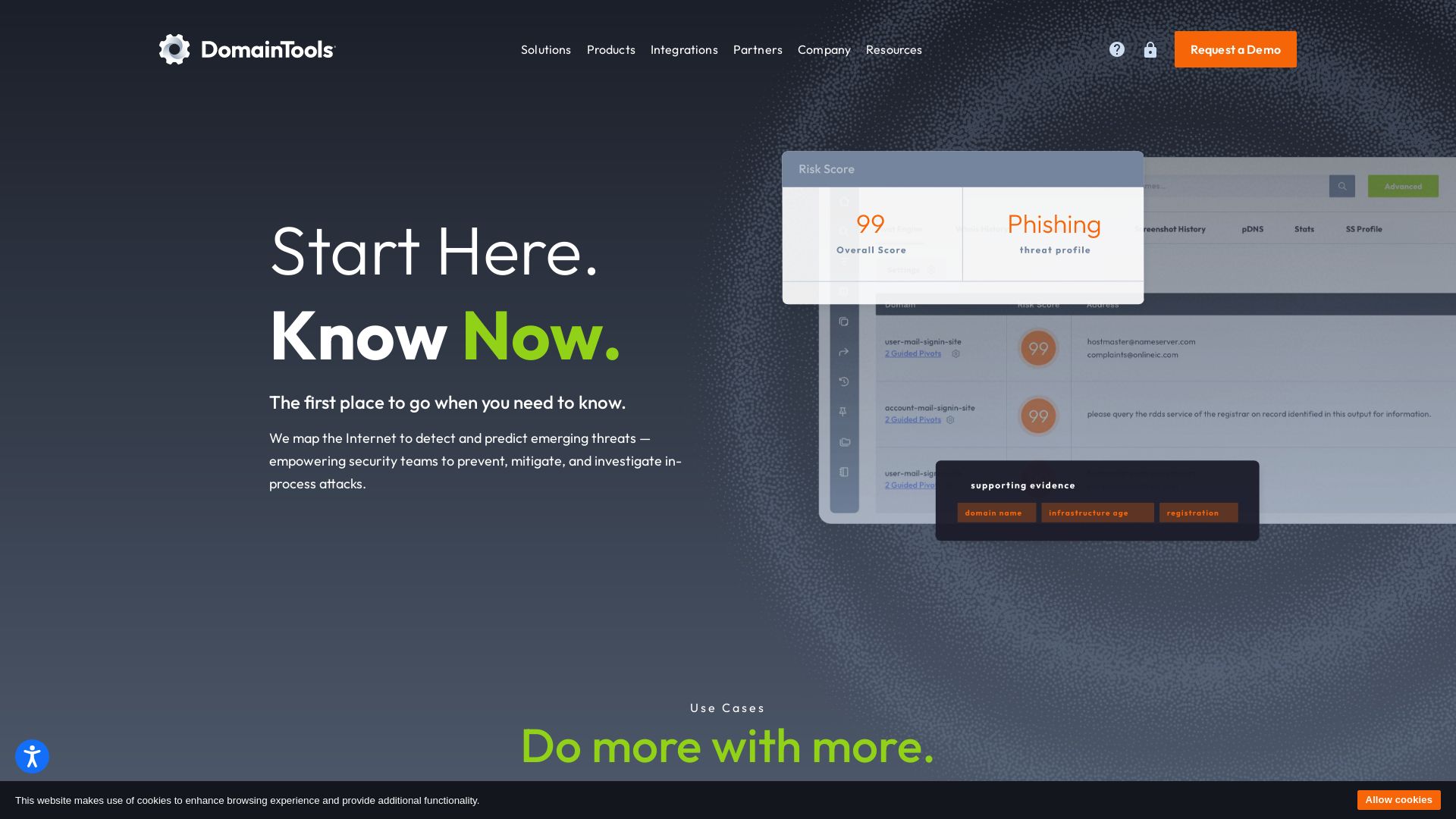Click the lock/login icon
1456x819 pixels.
(1150, 49)
